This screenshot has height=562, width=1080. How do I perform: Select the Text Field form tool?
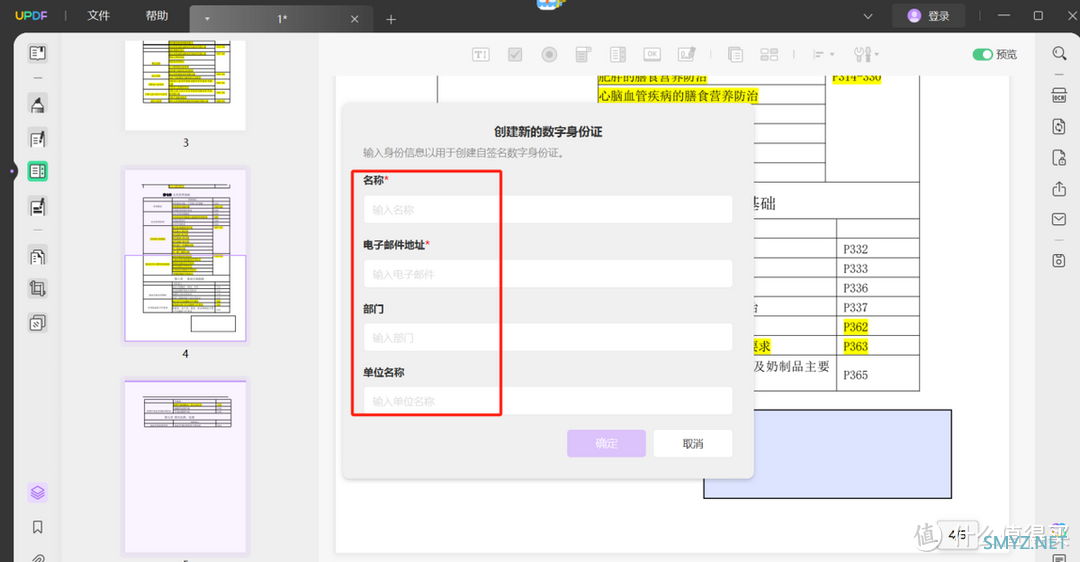coord(481,54)
